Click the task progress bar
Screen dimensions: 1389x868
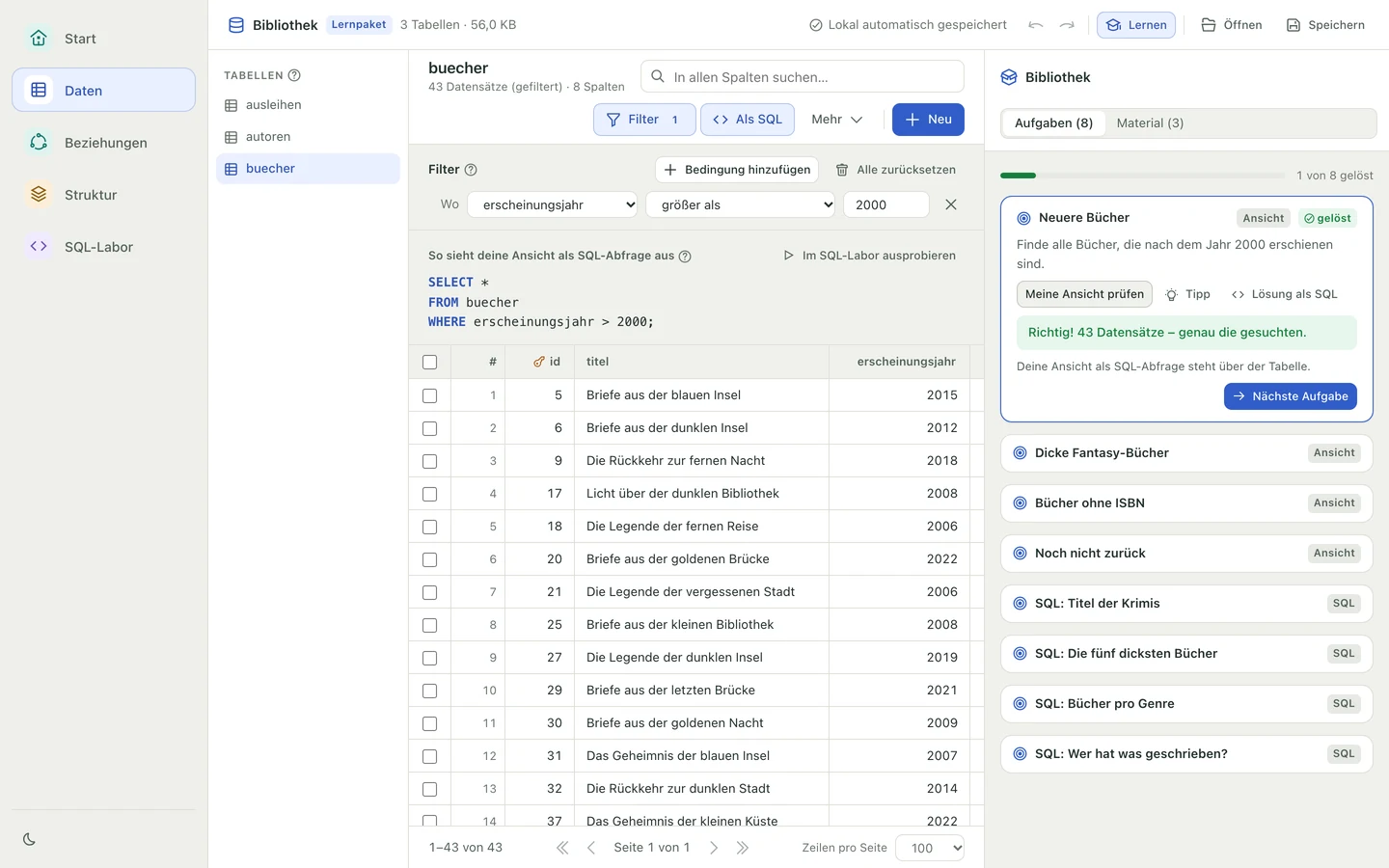coord(1142,176)
